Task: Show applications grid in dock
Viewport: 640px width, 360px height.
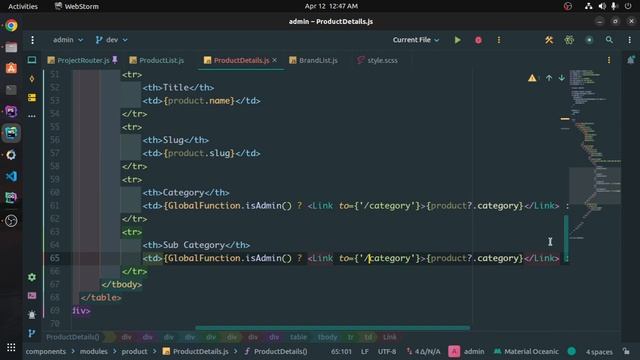Action: pos(11,347)
